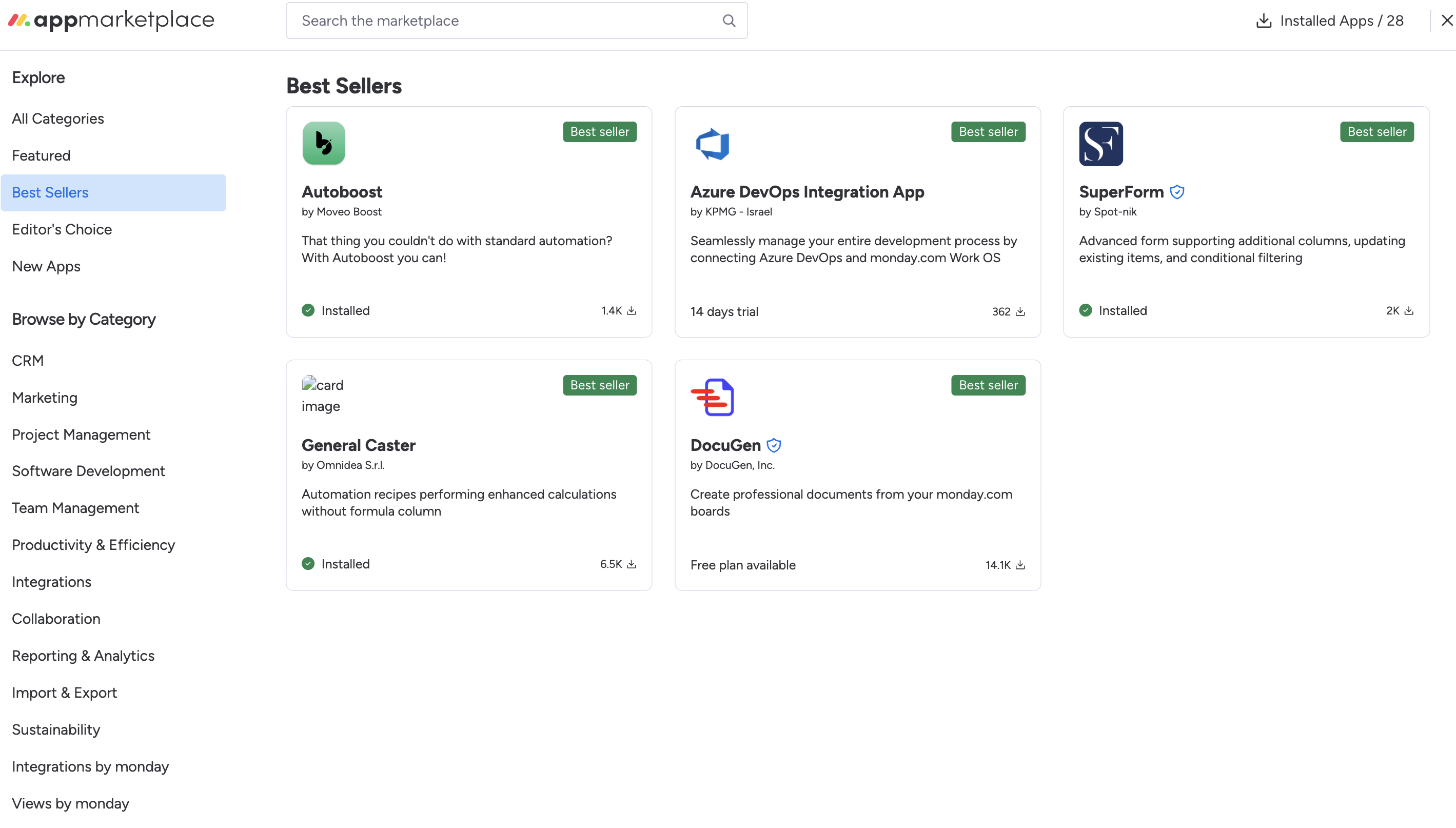Open the Azure DevOps Integration App title
Screen dimensions: 1456x828
(x=806, y=192)
